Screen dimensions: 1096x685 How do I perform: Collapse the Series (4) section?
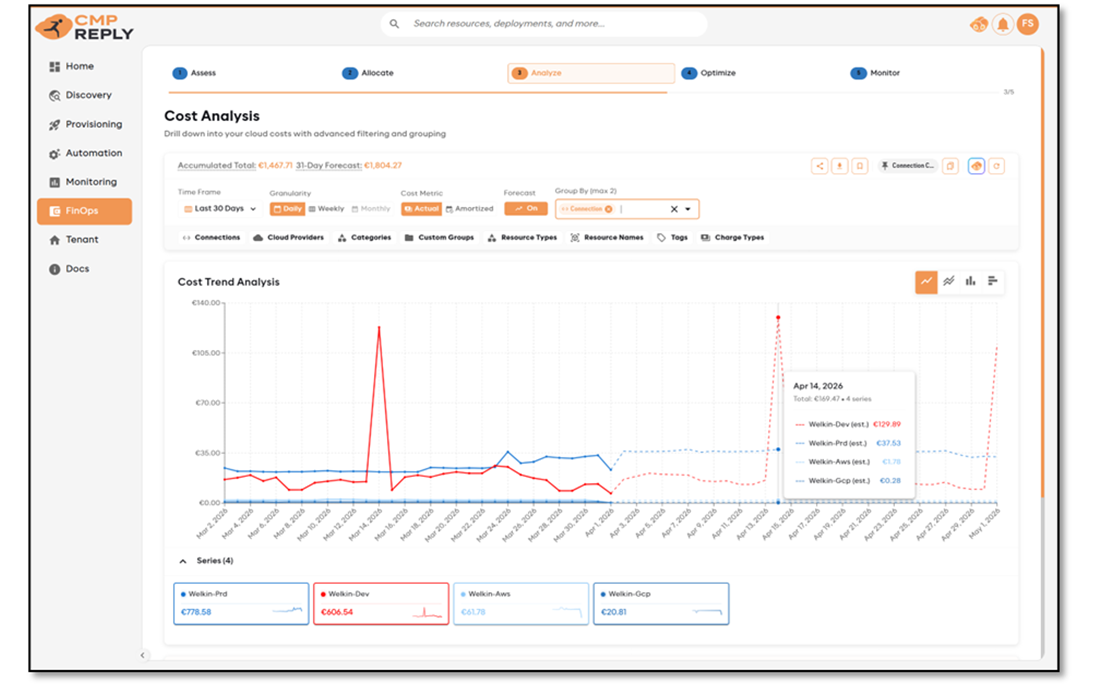(x=183, y=561)
